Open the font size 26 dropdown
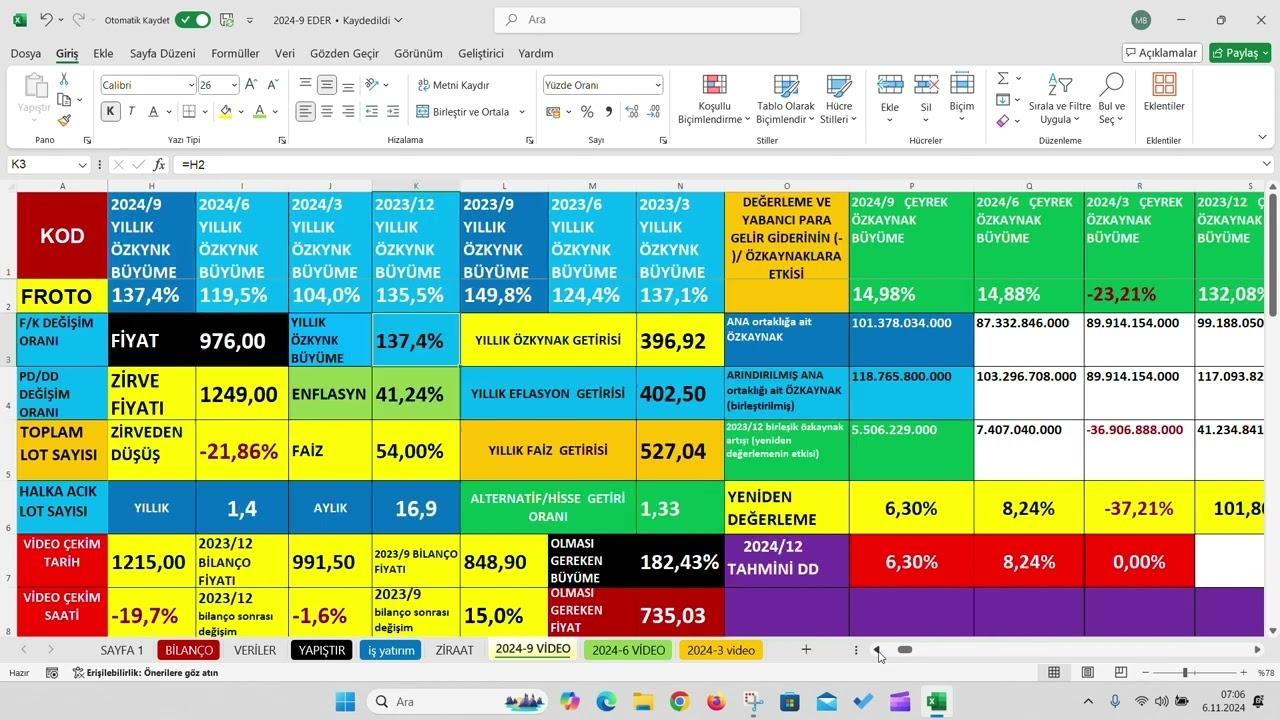 pyautogui.click(x=234, y=85)
